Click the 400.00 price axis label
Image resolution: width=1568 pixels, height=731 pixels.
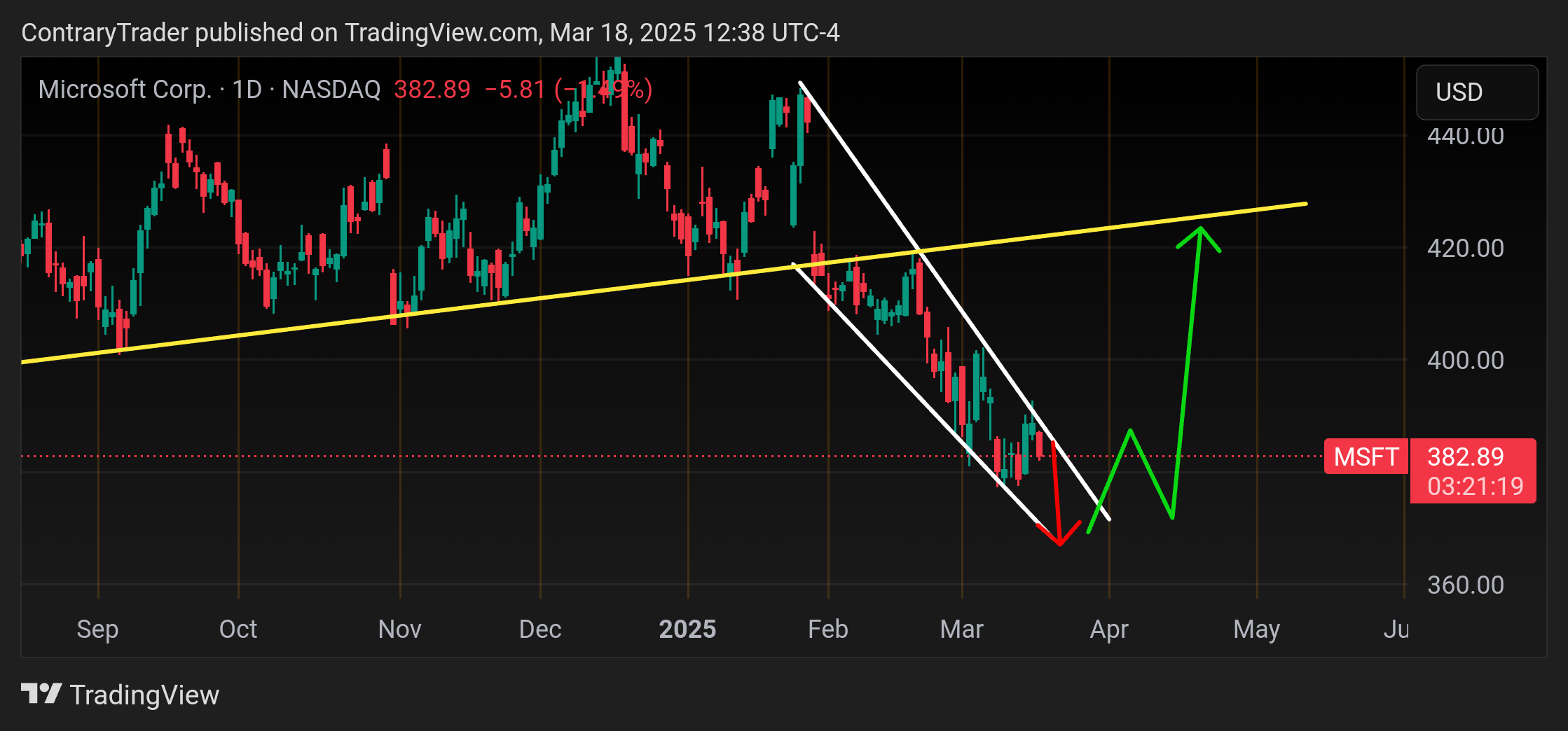(x=1466, y=360)
